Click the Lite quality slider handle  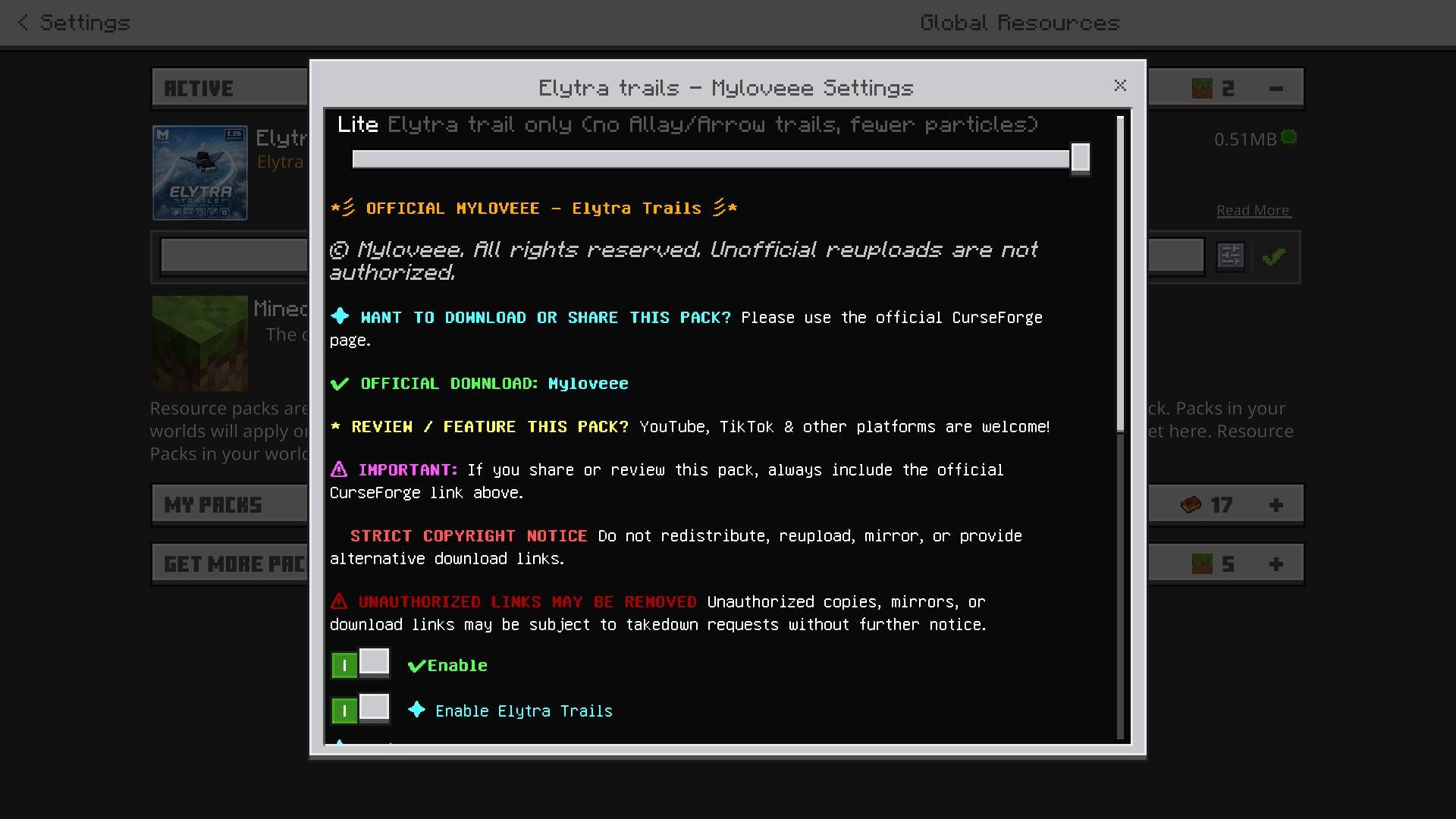[x=1081, y=158]
